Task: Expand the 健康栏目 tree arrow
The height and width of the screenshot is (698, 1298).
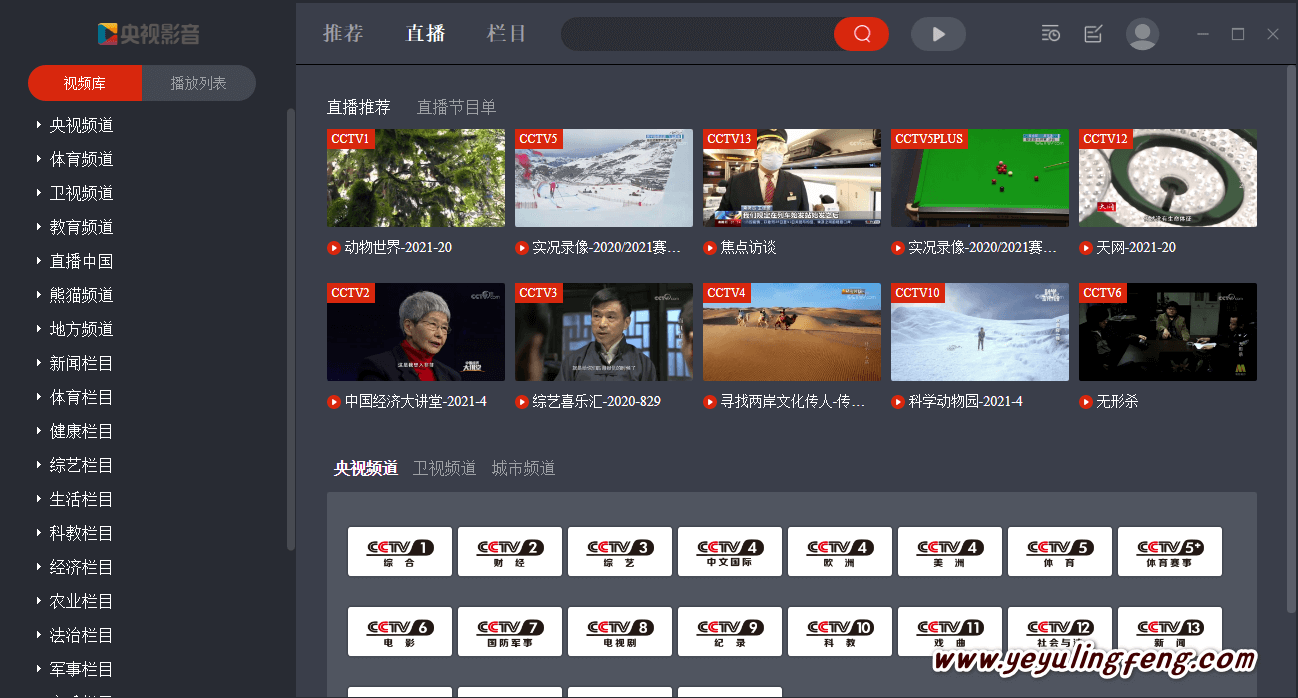Action: (x=39, y=431)
